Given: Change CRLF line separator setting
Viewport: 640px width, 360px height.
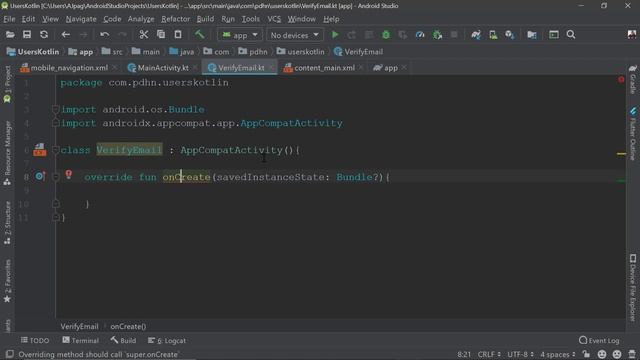Looking at the screenshot, I should 489,354.
